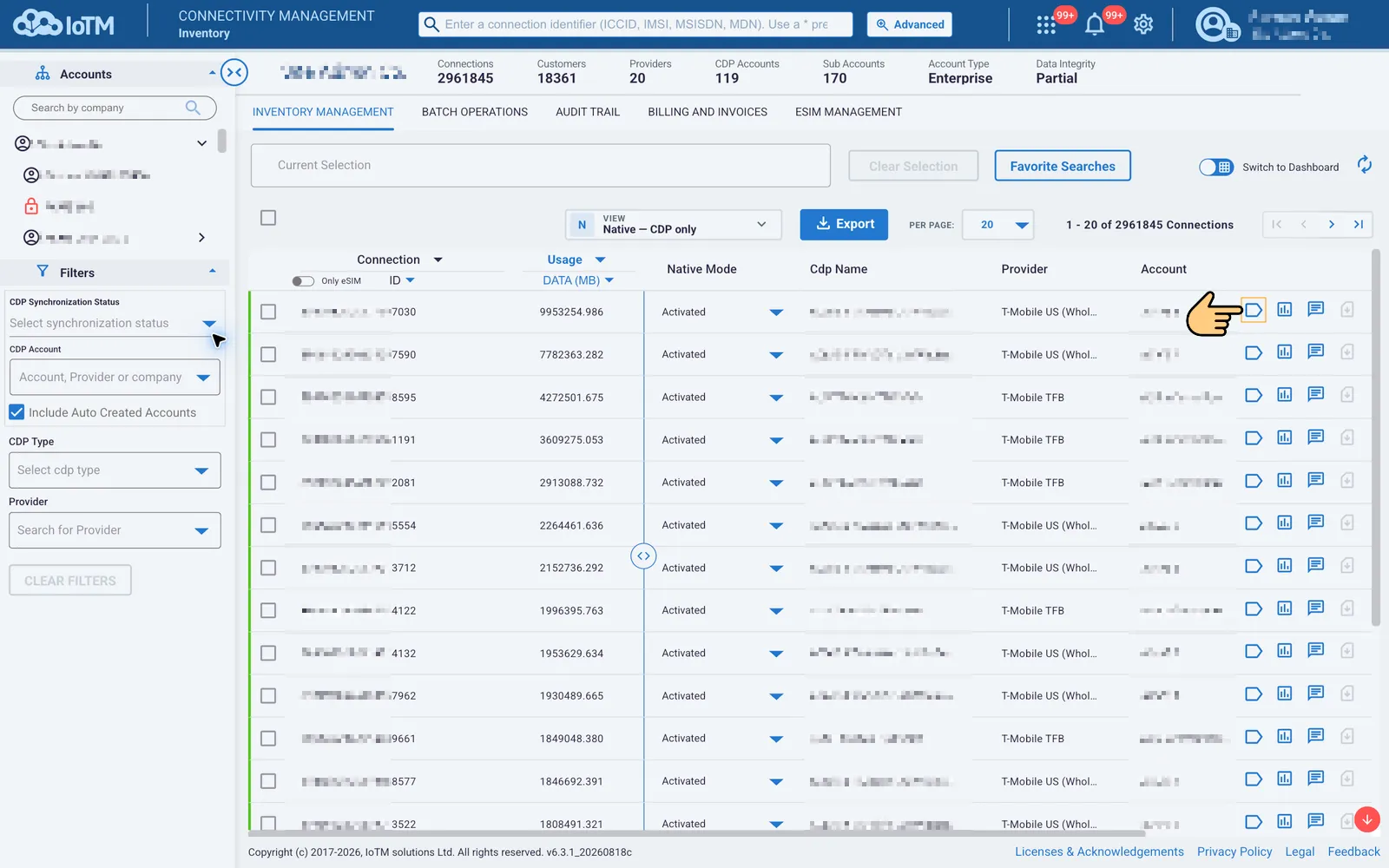The height and width of the screenshot is (868, 1389).
Task: Toggle the select-all checkbox above the table
Action: click(268, 218)
